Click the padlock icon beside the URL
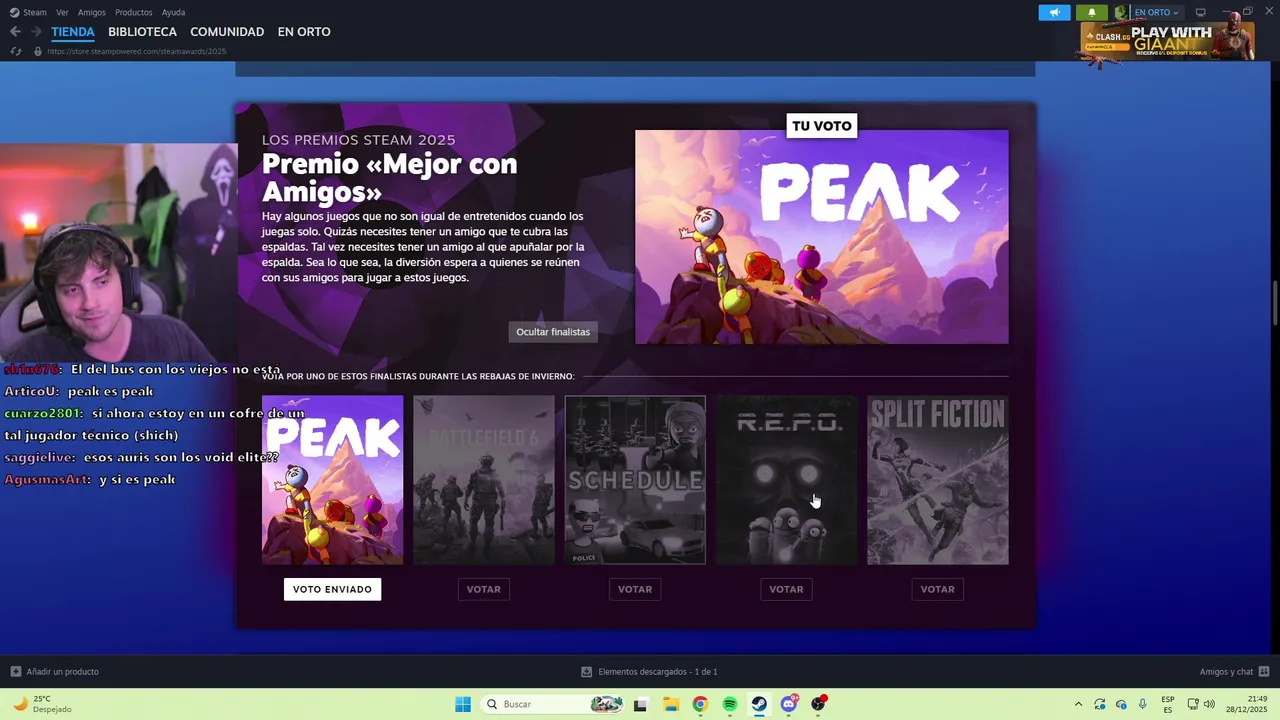 pyautogui.click(x=38, y=51)
